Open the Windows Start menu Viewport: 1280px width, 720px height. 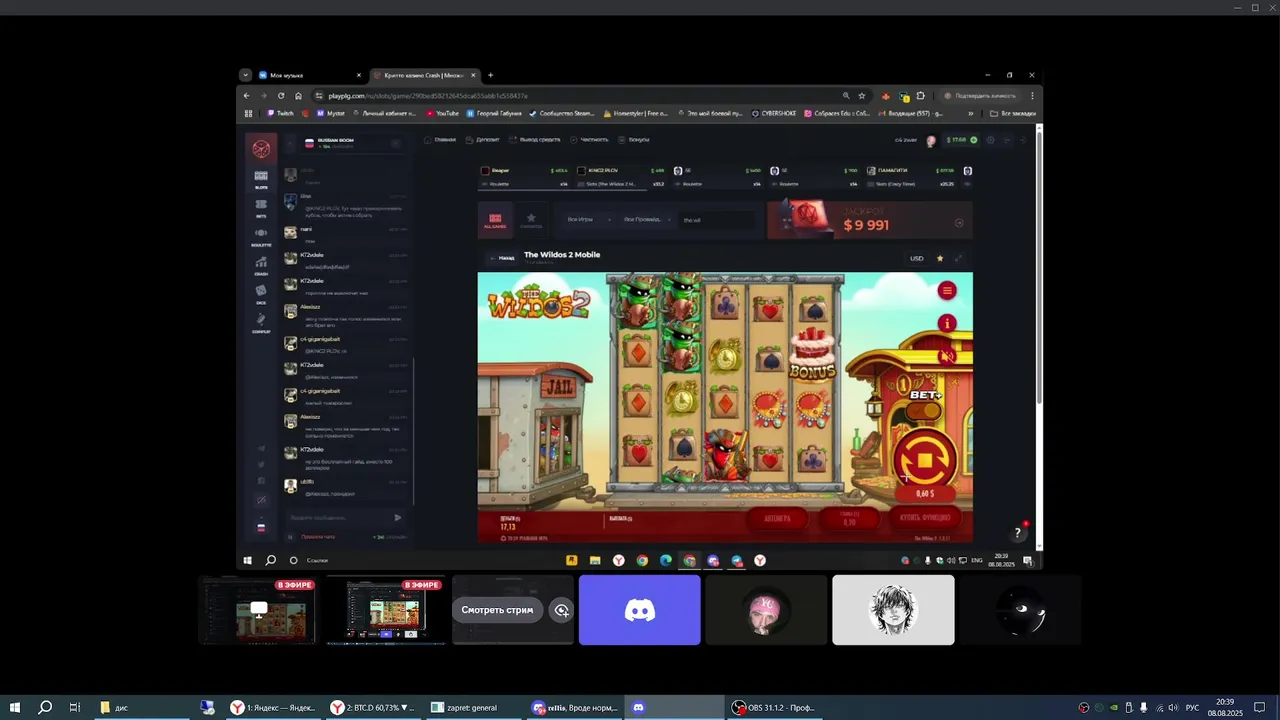pos(15,707)
